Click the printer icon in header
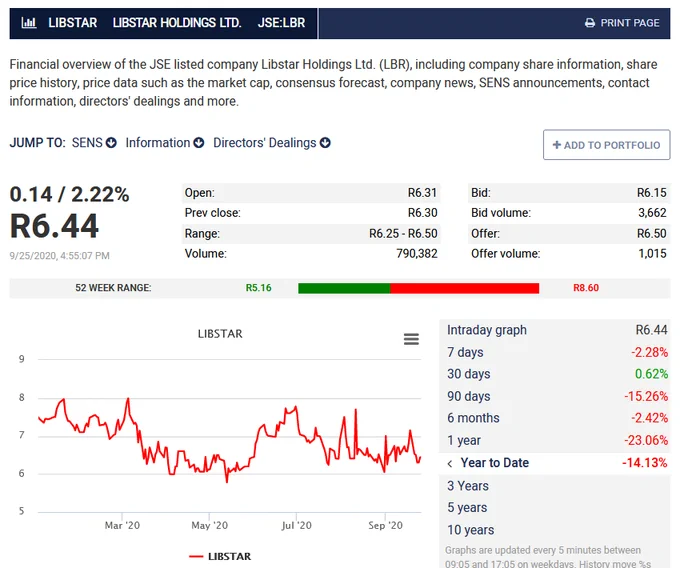The width and height of the screenshot is (680, 568). tap(590, 23)
